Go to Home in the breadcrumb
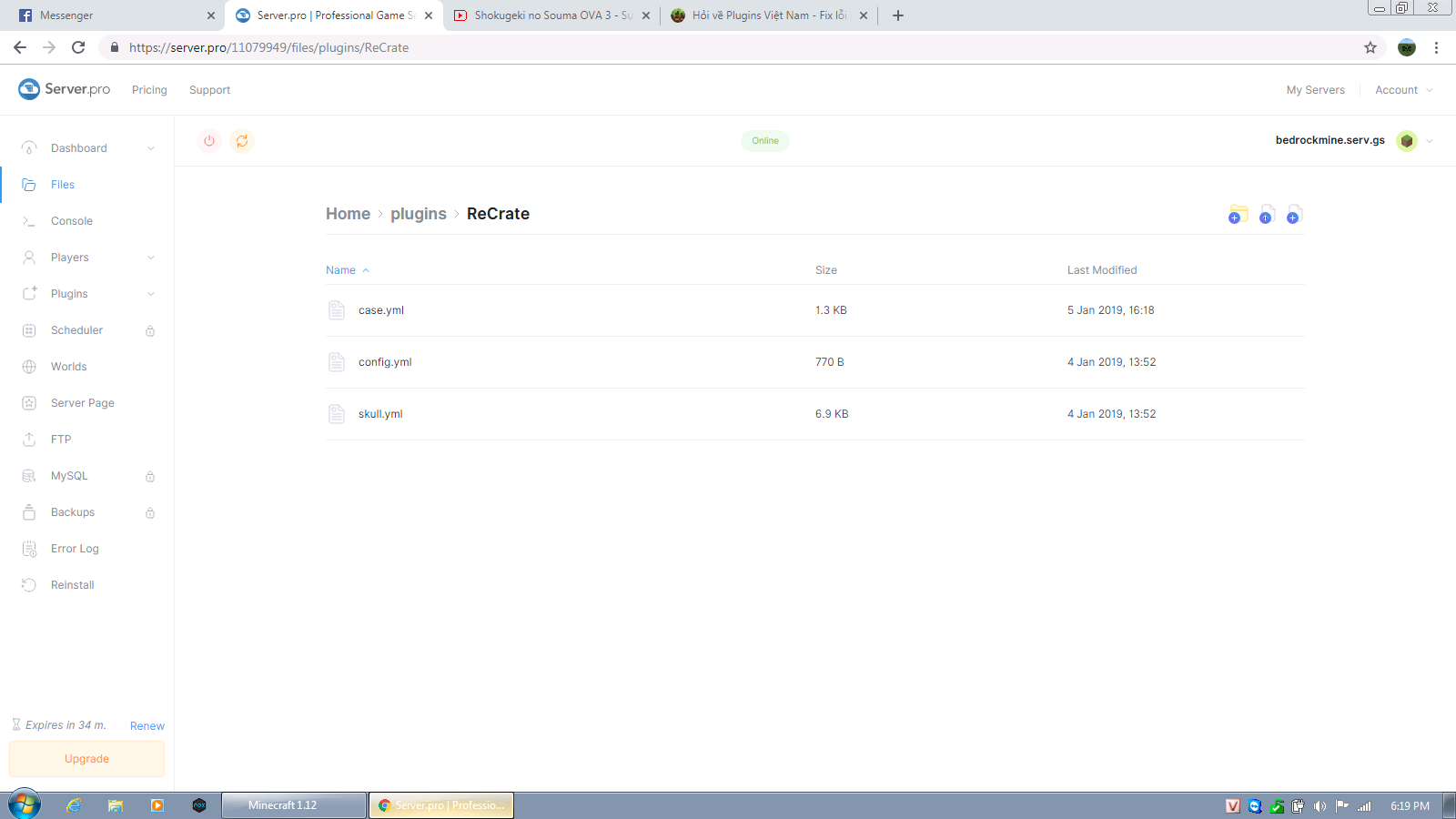Screen dimensions: 1456x819 (349, 214)
